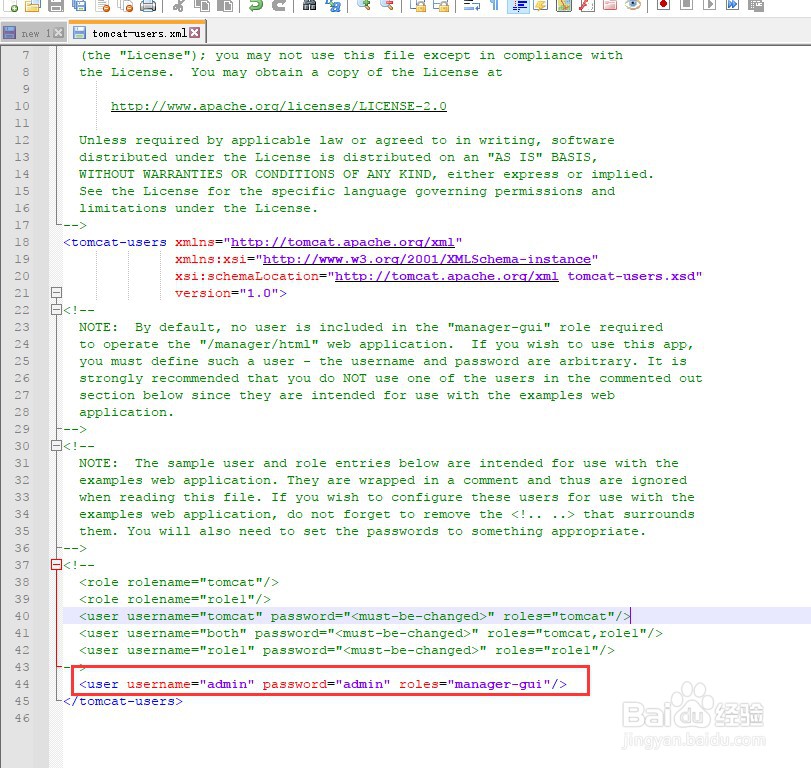Print the document using the printer icon
Viewport: 811px width, 768px height.
point(148,5)
